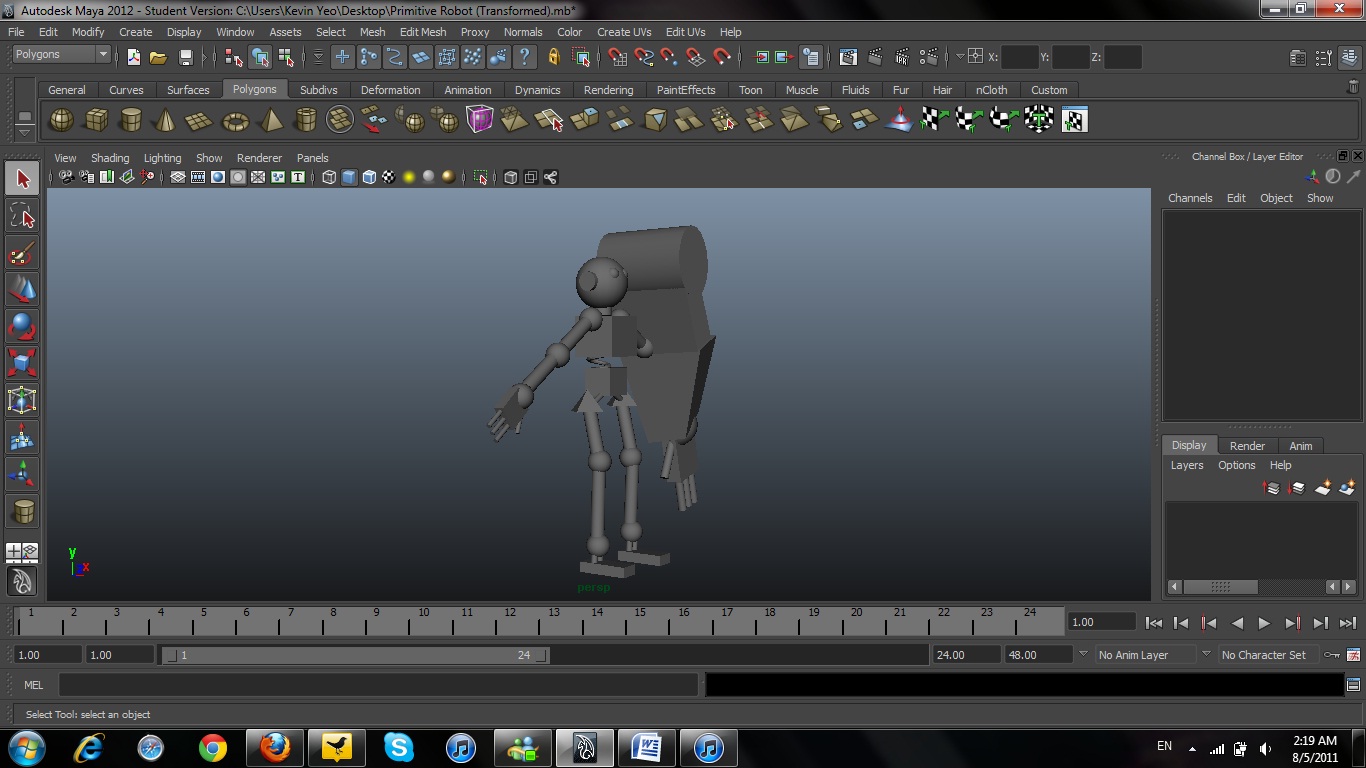1366x768 pixels.
Task: Click the Display tab in Layer Editor
Action: pyautogui.click(x=1188, y=445)
